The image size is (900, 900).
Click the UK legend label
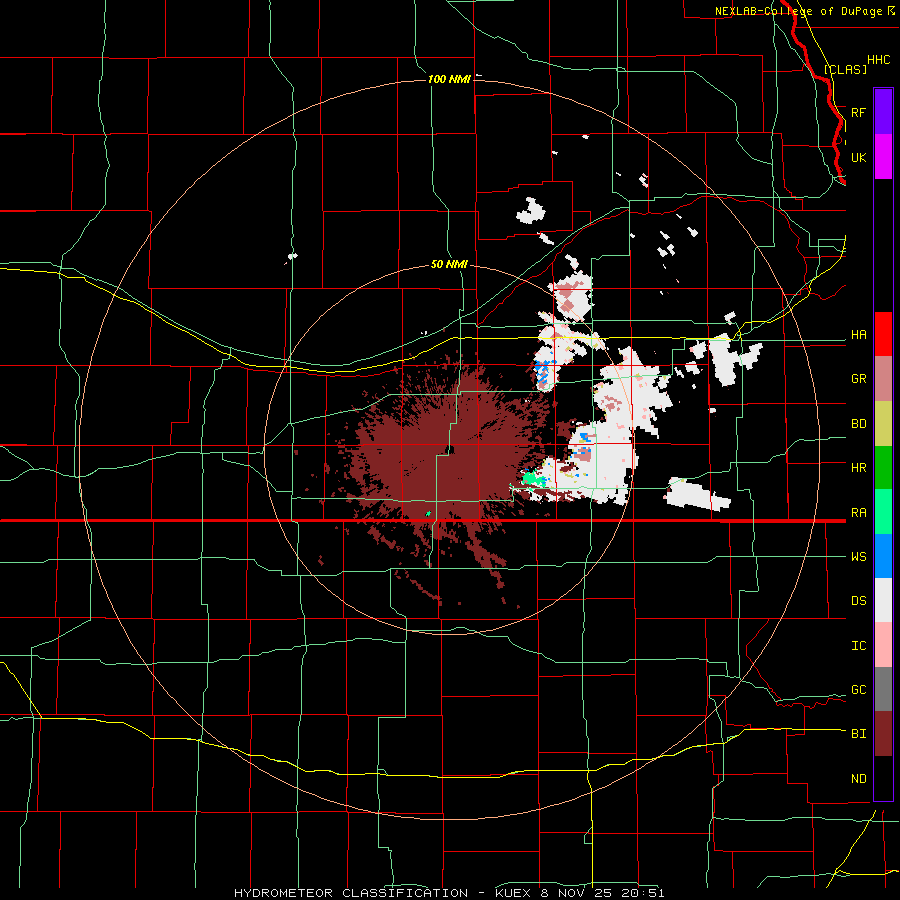(x=858, y=158)
